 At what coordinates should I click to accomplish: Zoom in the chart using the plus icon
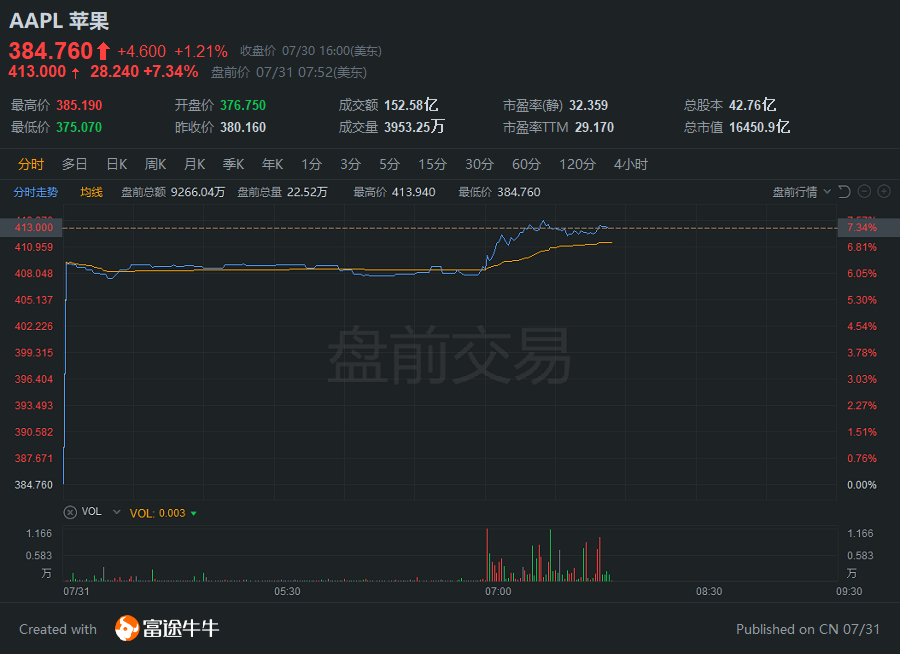pos(884,191)
